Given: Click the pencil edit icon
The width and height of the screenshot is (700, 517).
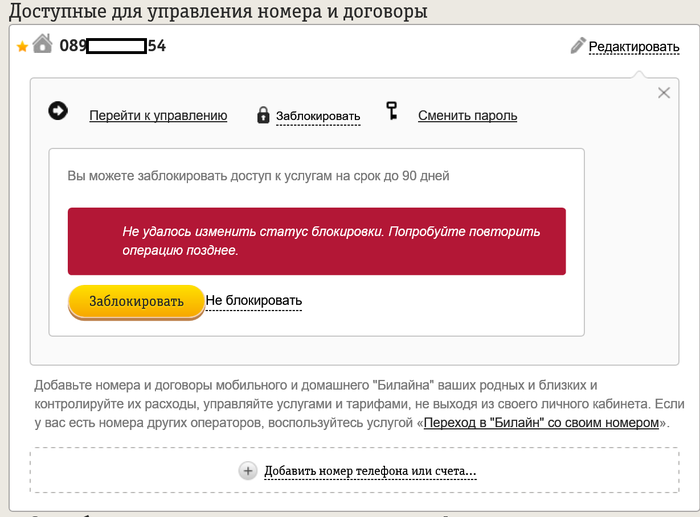Looking at the screenshot, I should point(577,45).
